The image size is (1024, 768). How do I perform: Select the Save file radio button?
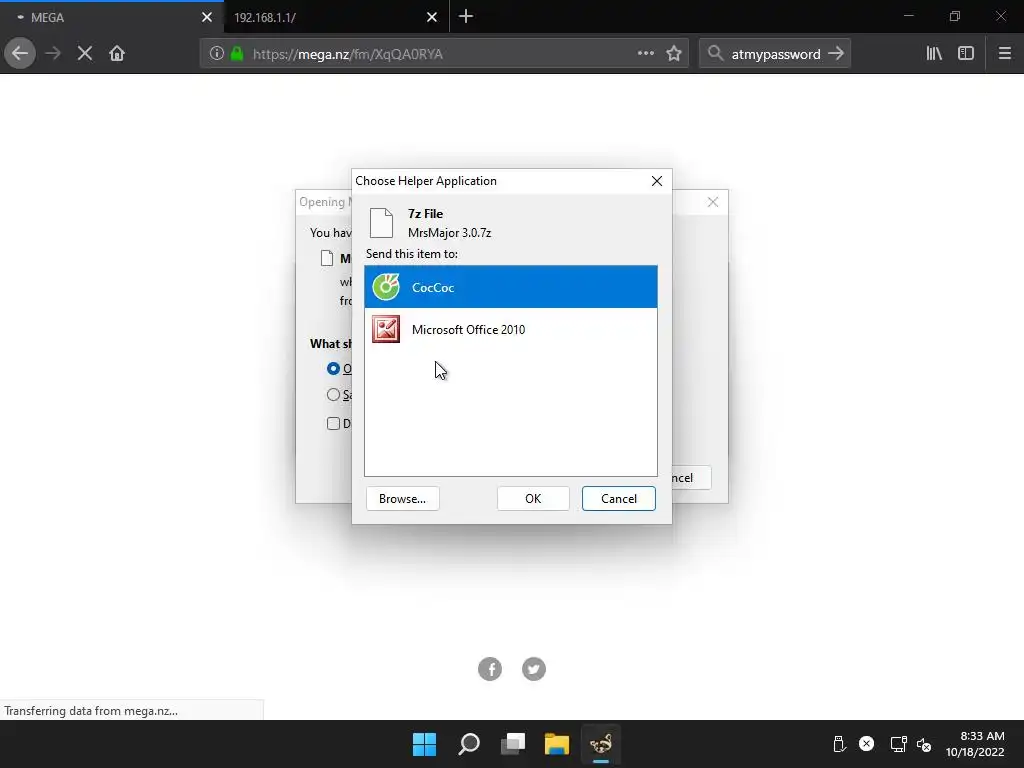[x=333, y=395]
